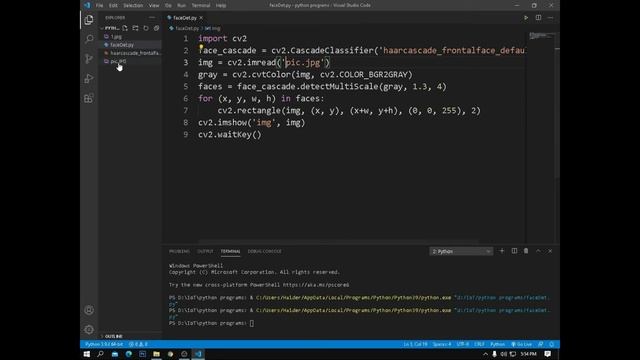This screenshot has height=360, width=640.
Task: Open pic.jpg in the Explorer
Action: [x=118, y=61]
